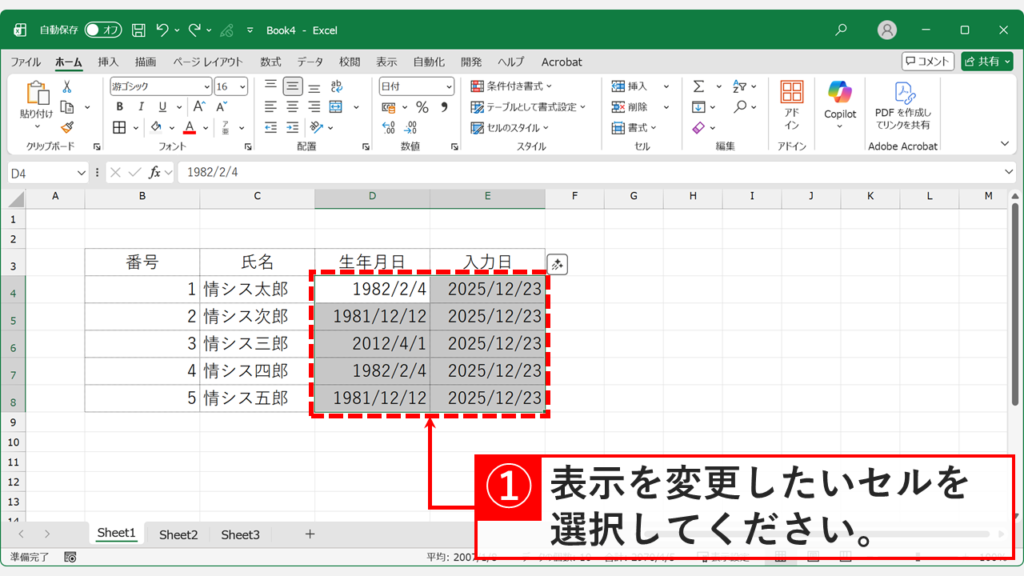This screenshot has width=1024, height=576.
Task: Click the Cut (scissors) icon
Action: (65, 86)
